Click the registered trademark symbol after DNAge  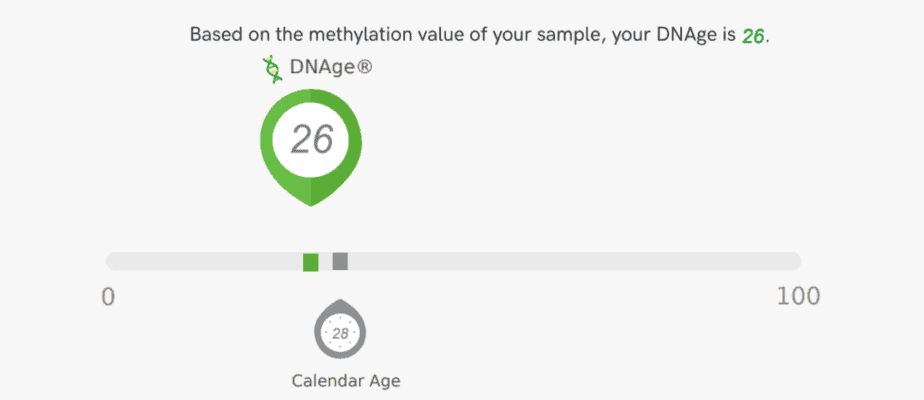(x=364, y=68)
